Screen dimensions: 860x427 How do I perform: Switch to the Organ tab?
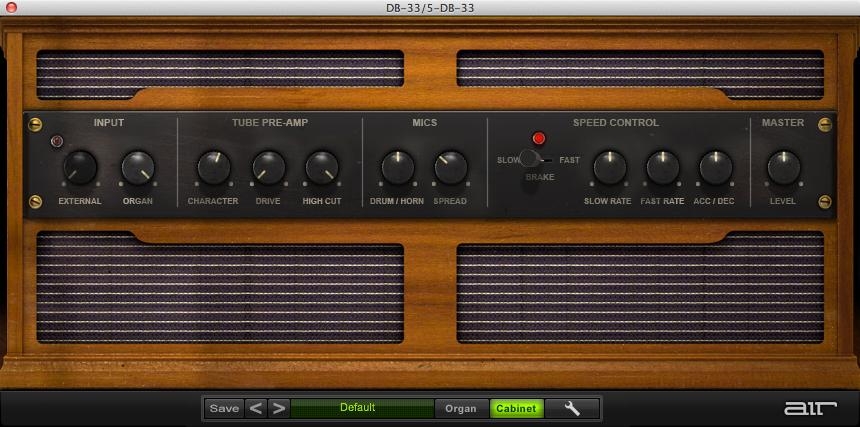point(461,408)
